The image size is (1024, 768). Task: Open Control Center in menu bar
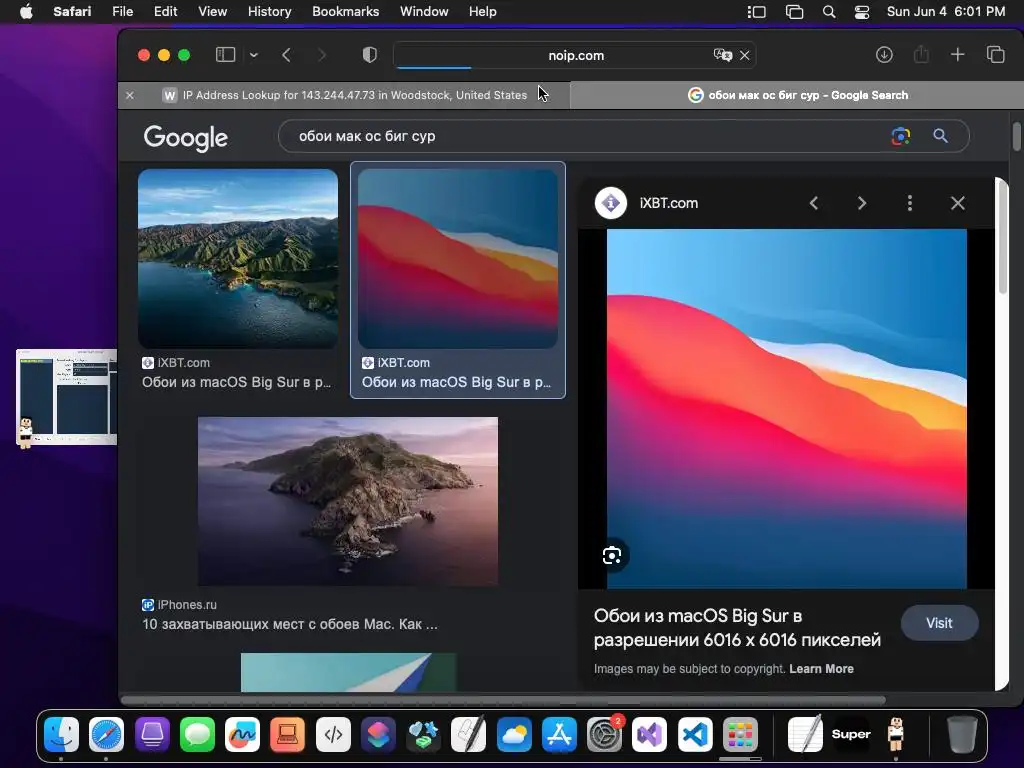tap(862, 12)
